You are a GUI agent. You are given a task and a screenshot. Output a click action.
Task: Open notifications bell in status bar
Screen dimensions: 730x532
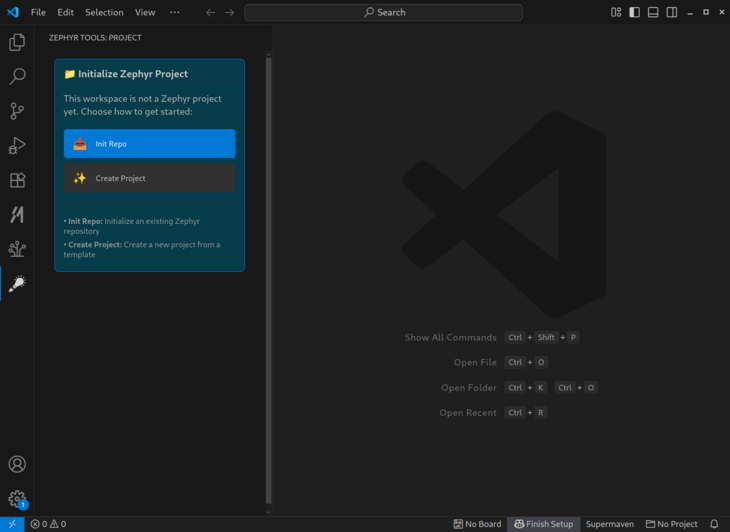point(714,524)
